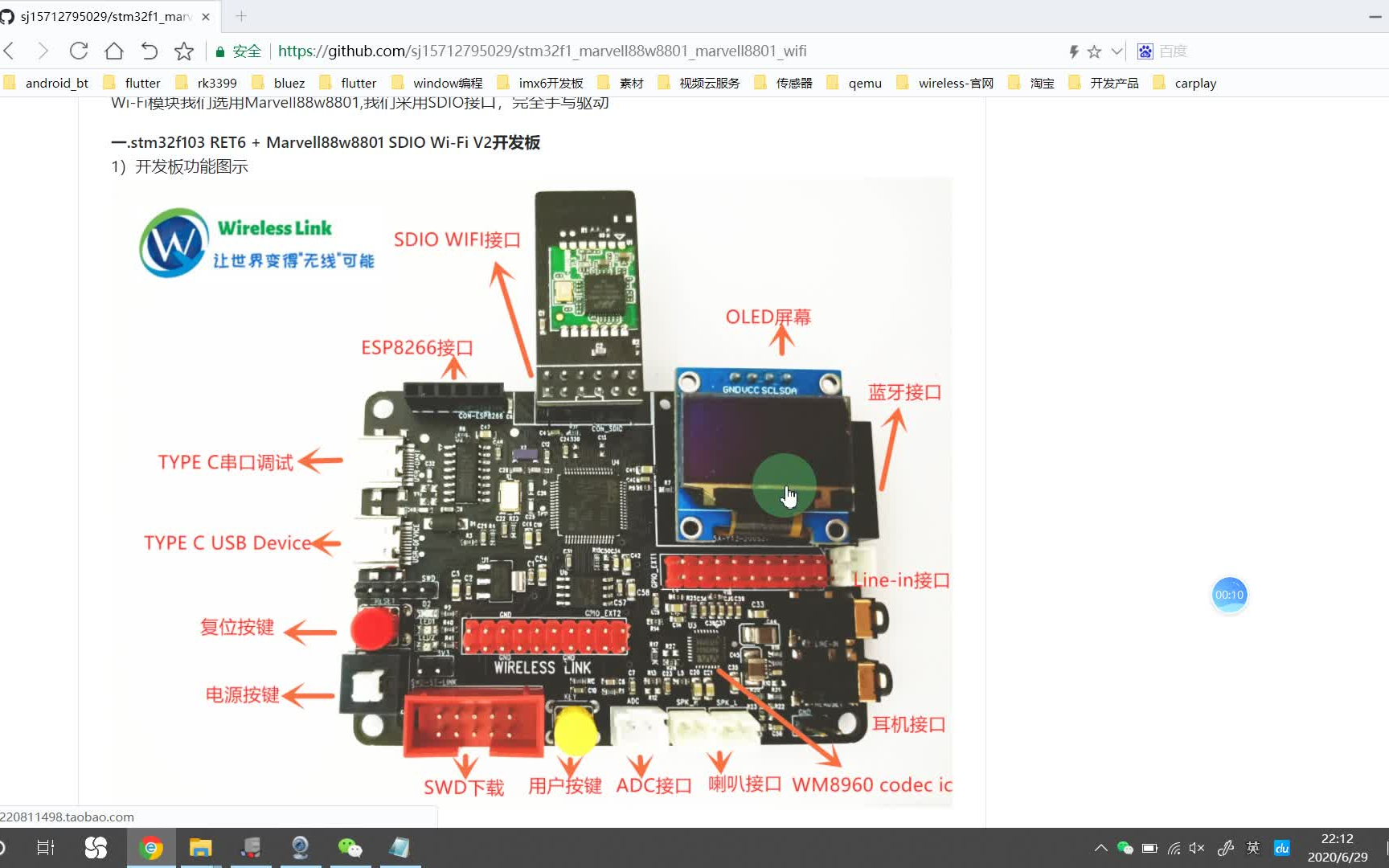
Task: Open the 视频云服务 bookmark folder
Action: point(699,83)
